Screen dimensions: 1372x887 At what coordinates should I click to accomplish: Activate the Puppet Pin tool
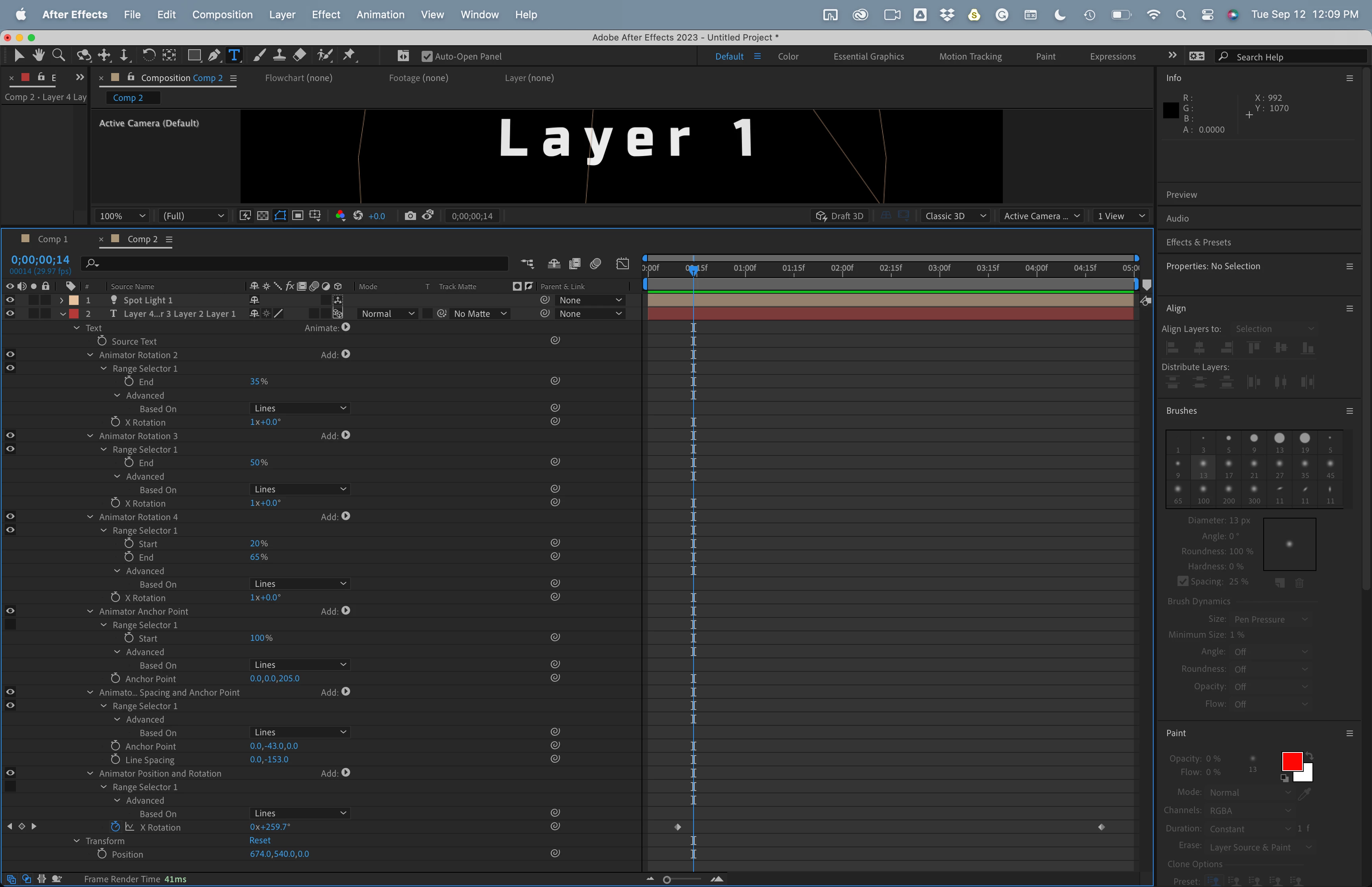pyautogui.click(x=349, y=55)
